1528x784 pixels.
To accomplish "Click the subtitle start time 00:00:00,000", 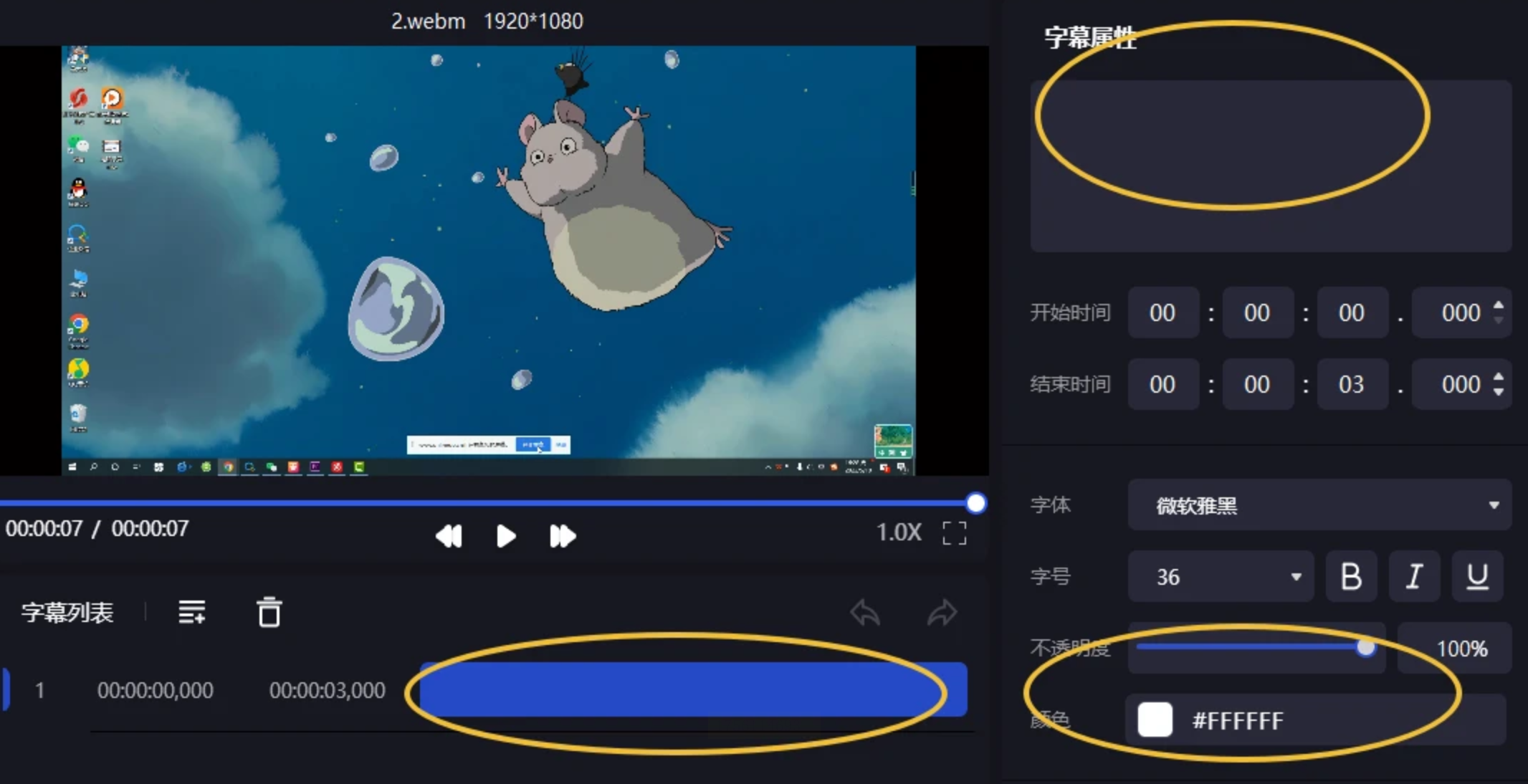I will pos(156,690).
